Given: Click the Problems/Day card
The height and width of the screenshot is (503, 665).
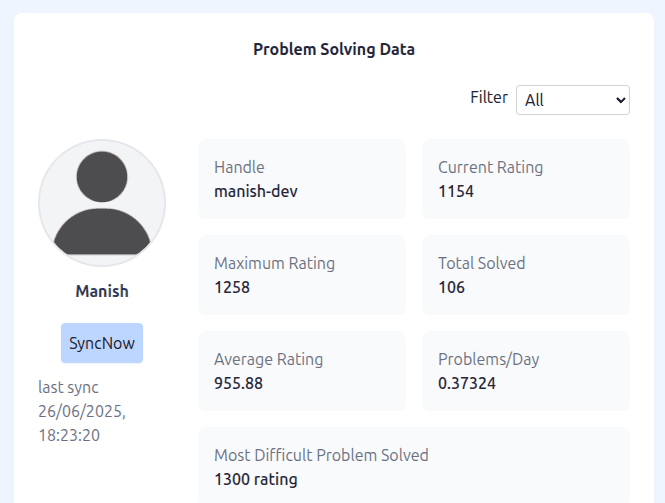Looking at the screenshot, I should coord(525,371).
